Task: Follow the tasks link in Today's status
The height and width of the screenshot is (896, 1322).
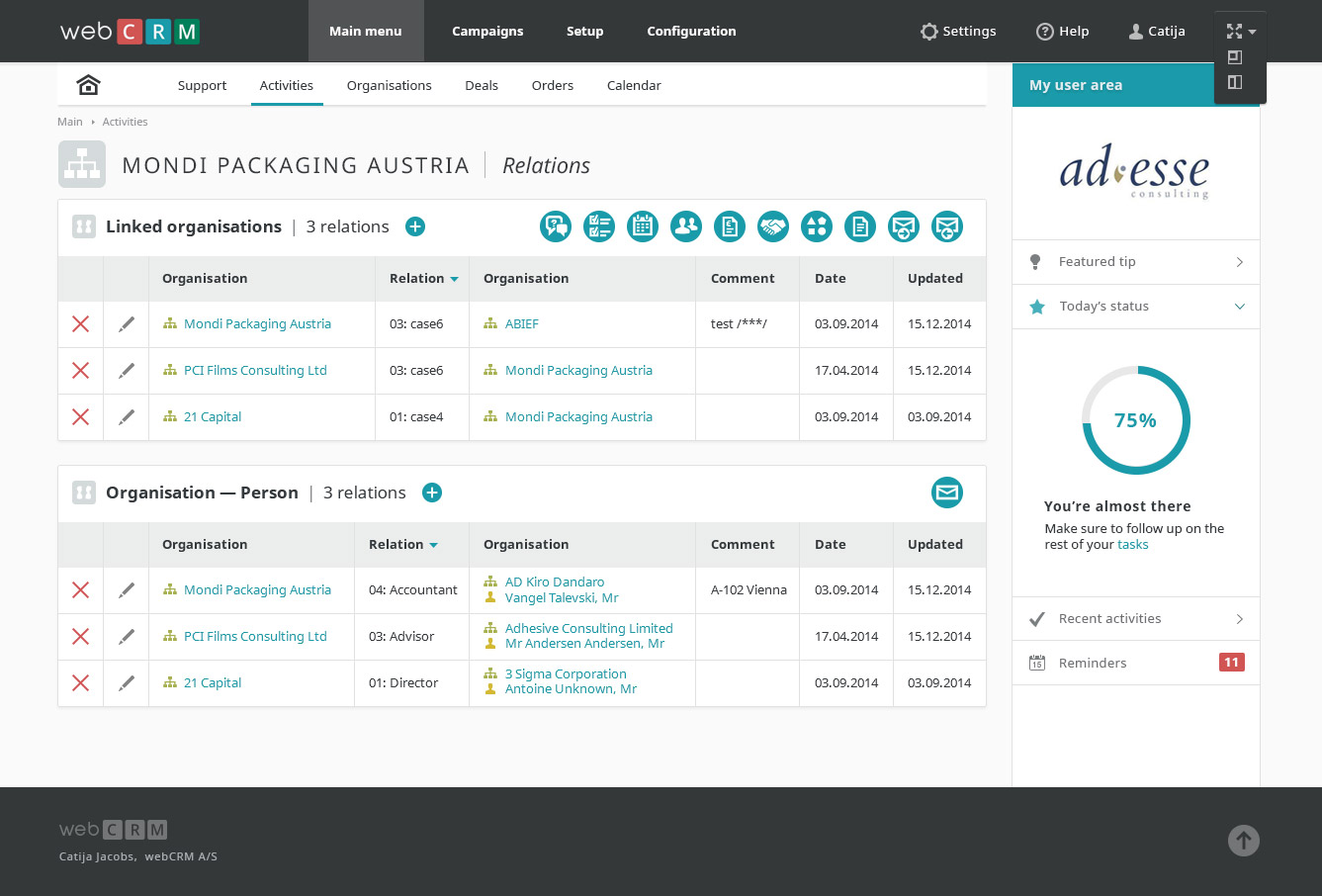Action: (x=1132, y=544)
